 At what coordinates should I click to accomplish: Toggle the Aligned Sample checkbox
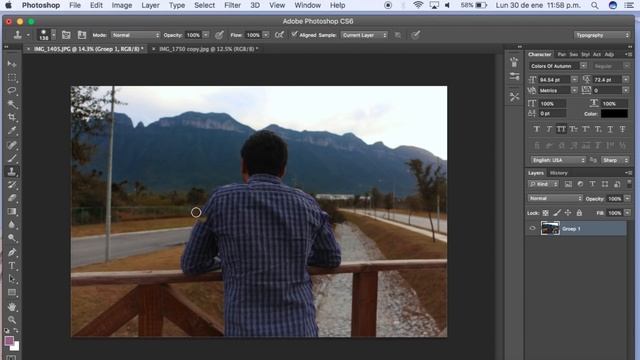tap(294, 35)
